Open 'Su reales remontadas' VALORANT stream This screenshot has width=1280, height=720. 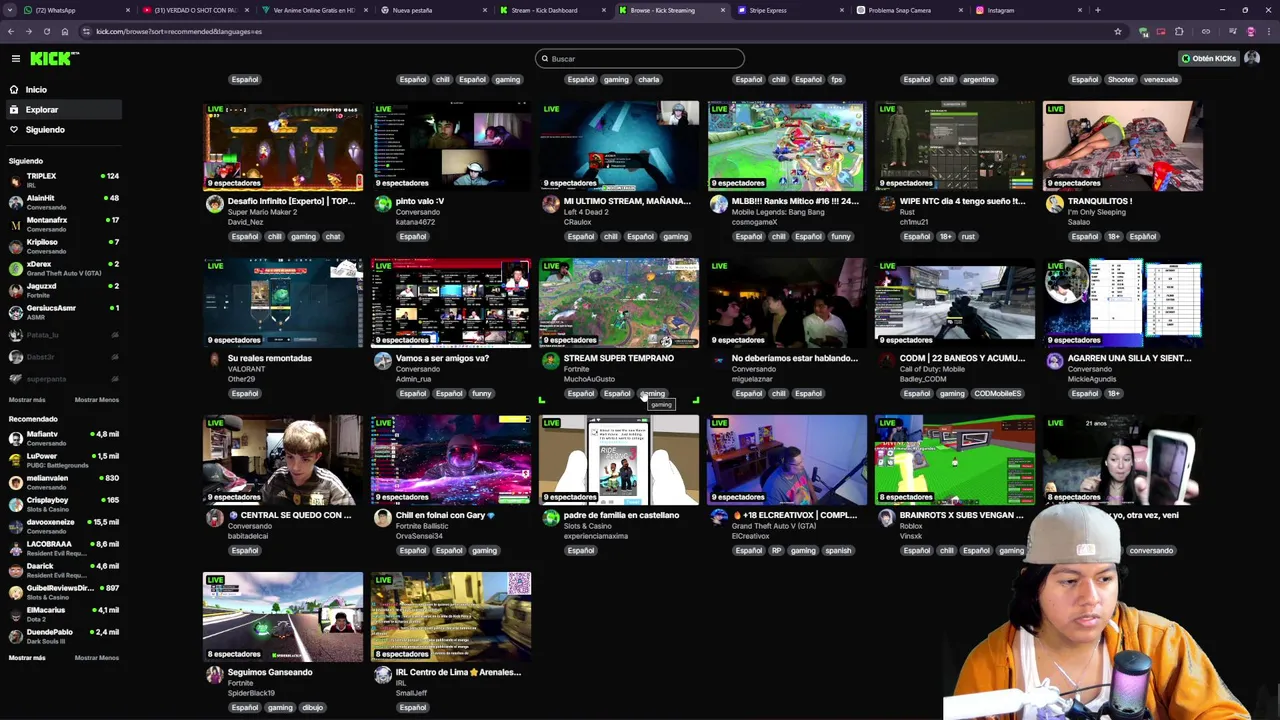(x=283, y=303)
